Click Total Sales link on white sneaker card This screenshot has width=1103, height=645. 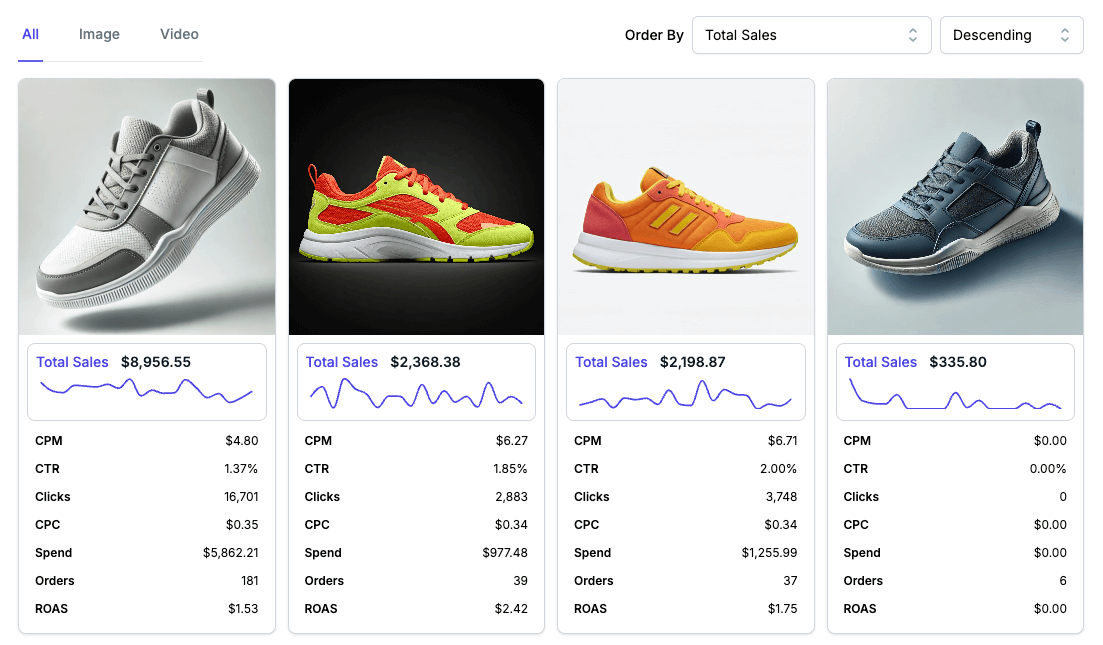[72, 362]
